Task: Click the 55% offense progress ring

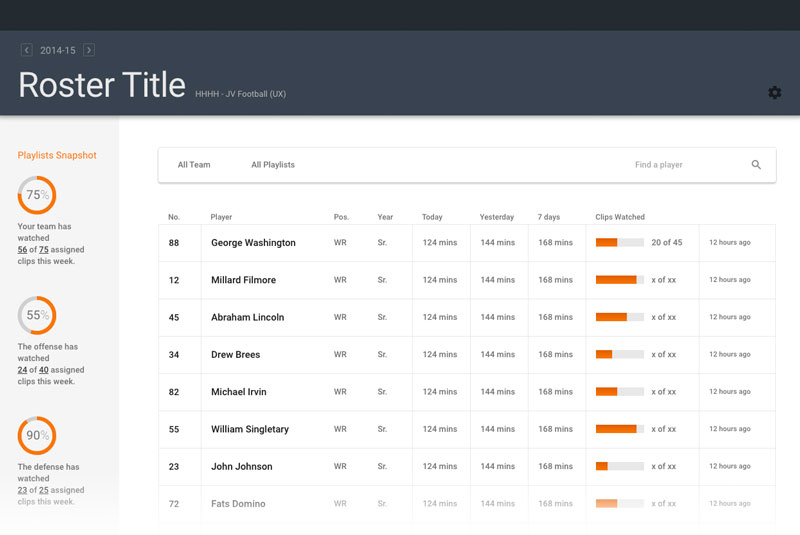Action: tap(37, 315)
